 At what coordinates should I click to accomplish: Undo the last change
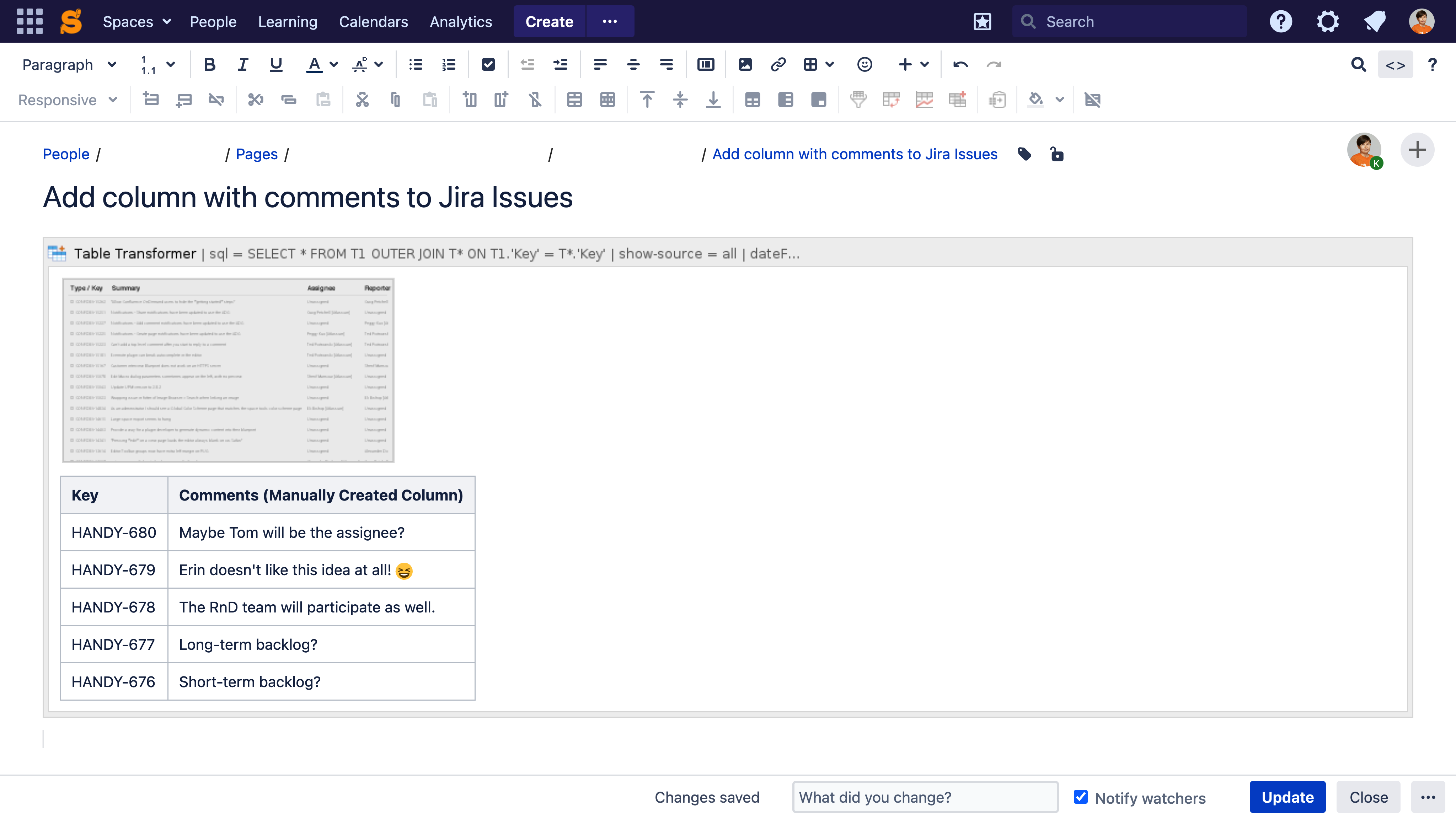pyautogui.click(x=961, y=64)
